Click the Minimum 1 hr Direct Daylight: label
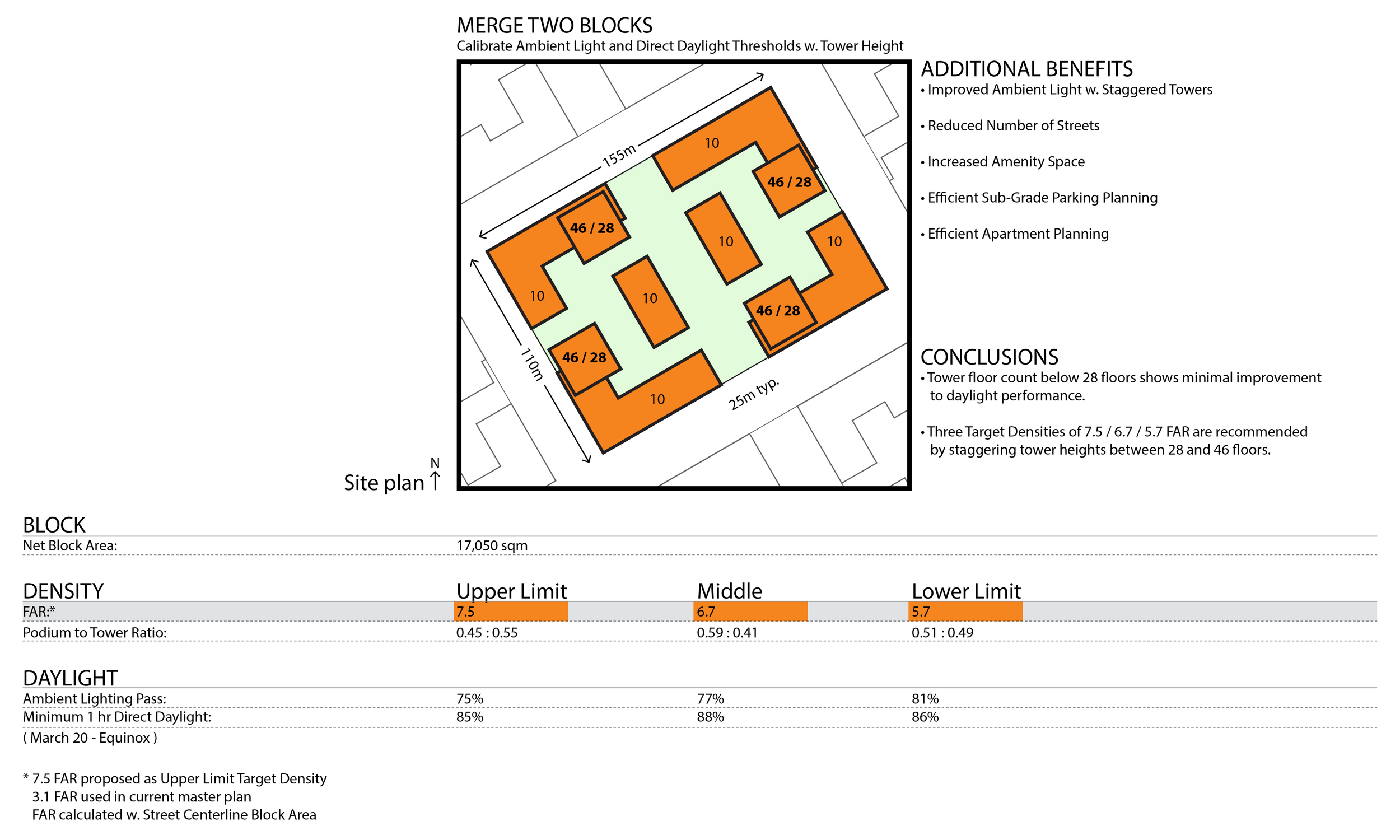 pos(116,717)
